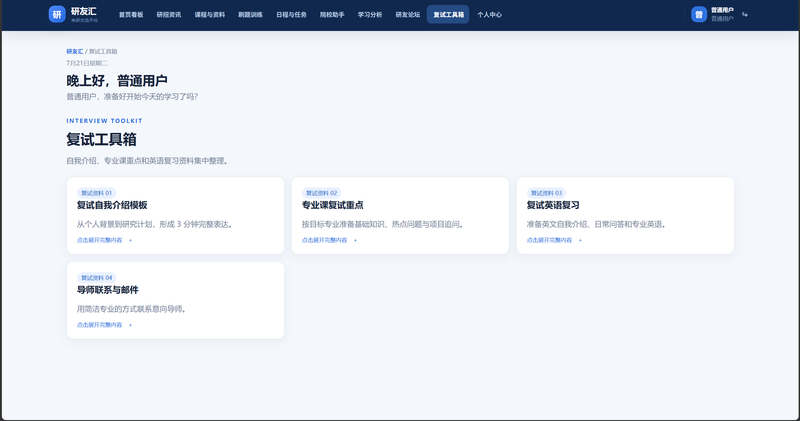Expand 复试英语复习 via 点击展开完整内容
Viewport: 800px width, 421px height.
point(555,240)
